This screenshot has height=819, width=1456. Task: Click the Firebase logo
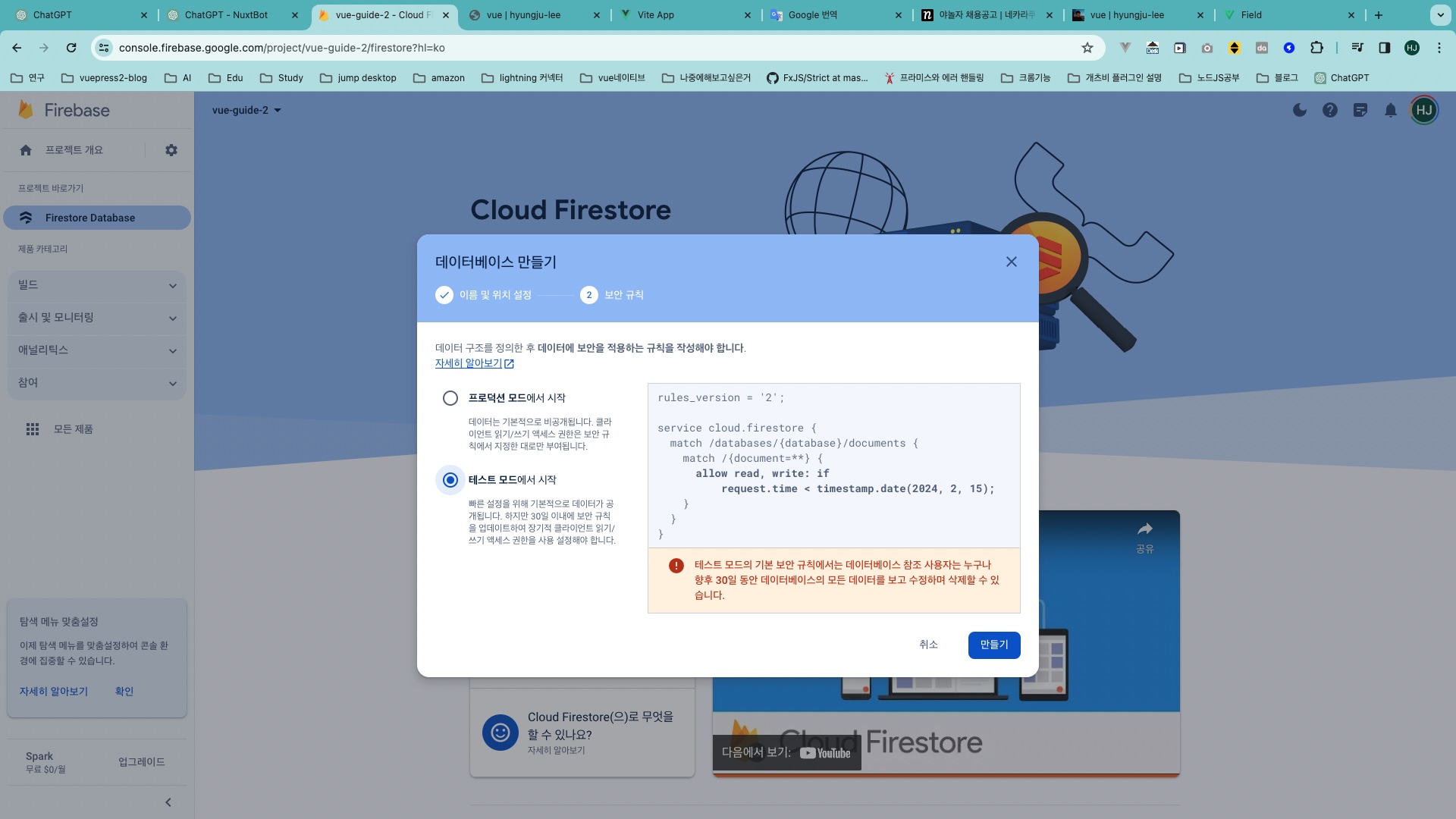point(64,110)
